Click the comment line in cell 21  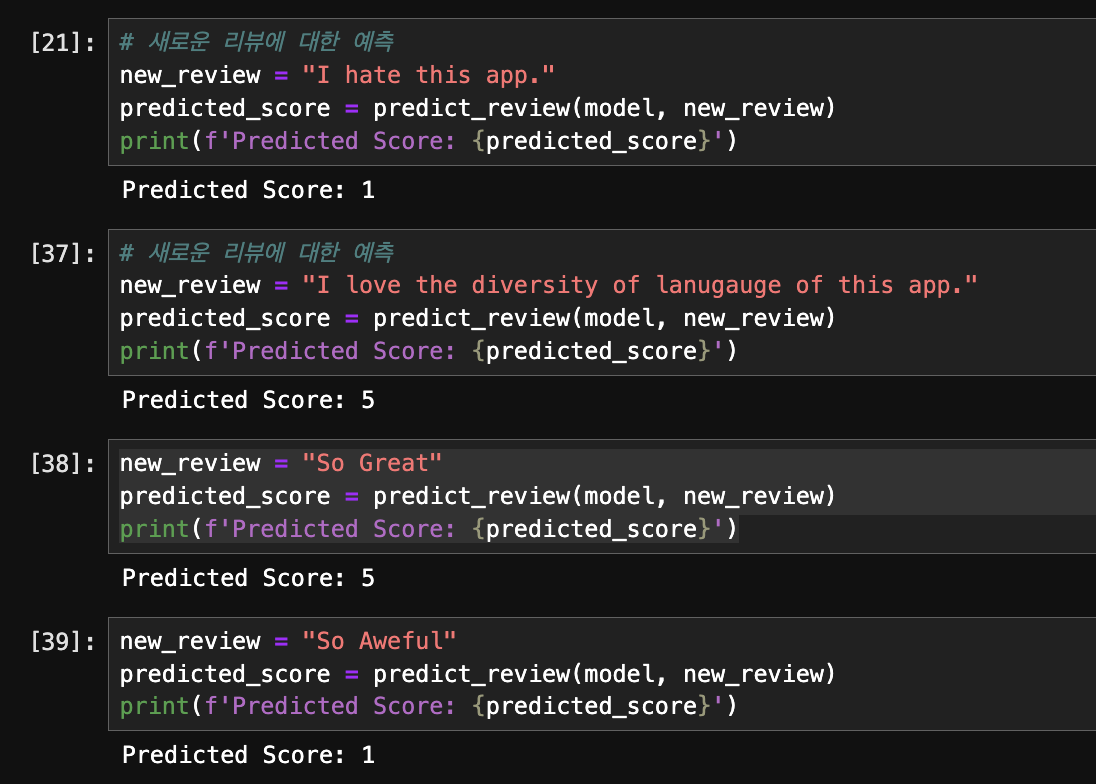[x=257, y=42]
